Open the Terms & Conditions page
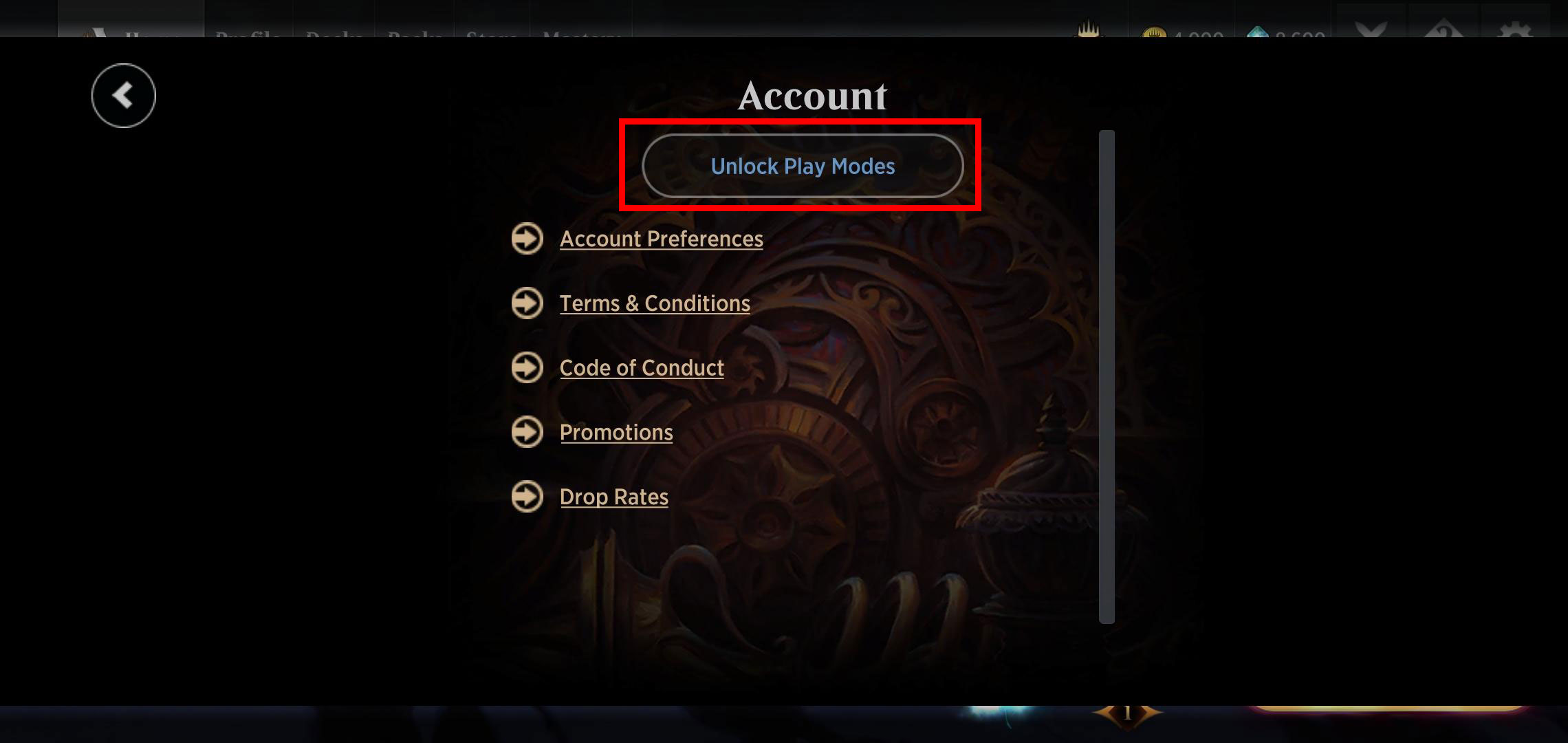 pyautogui.click(x=655, y=303)
